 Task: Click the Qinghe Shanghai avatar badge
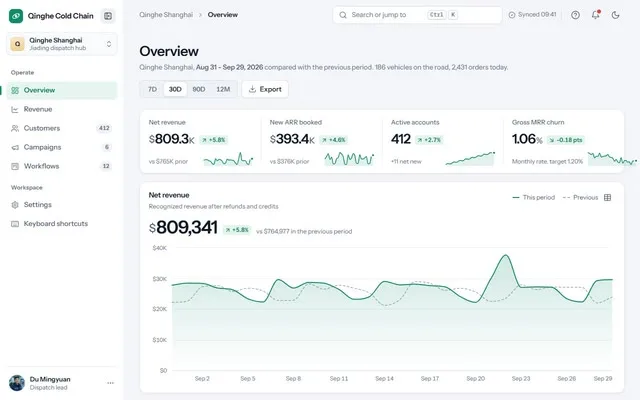click(x=18, y=44)
